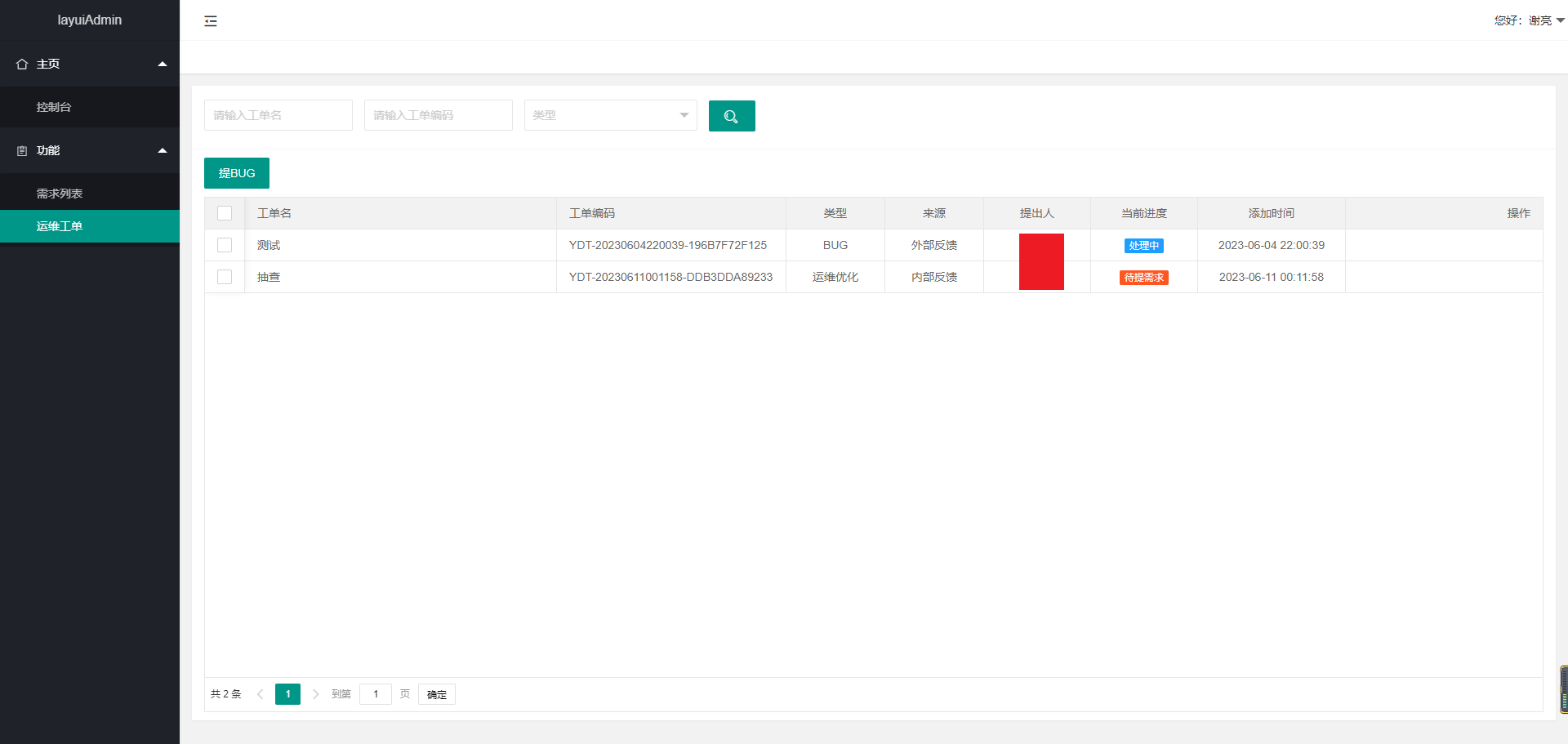Open the user 谢亮 dropdown
The width and height of the screenshot is (1568, 744).
click(x=1529, y=20)
